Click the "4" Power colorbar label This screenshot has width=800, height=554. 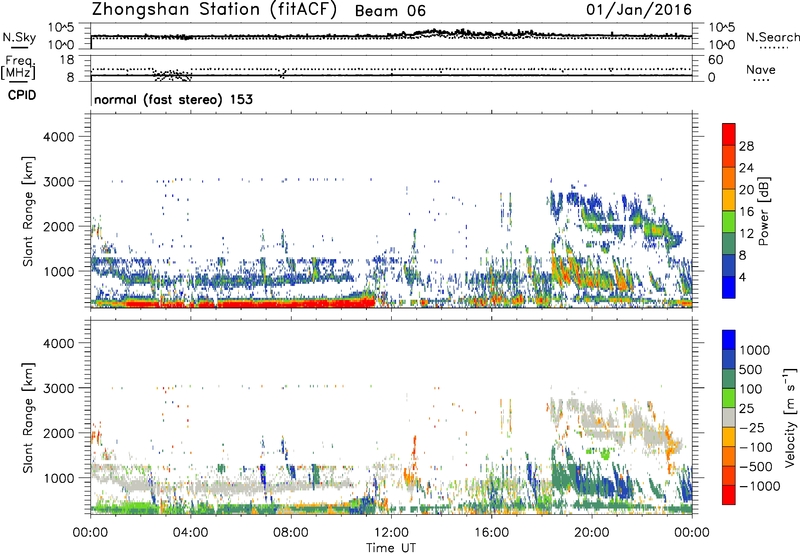pos(743,278)
